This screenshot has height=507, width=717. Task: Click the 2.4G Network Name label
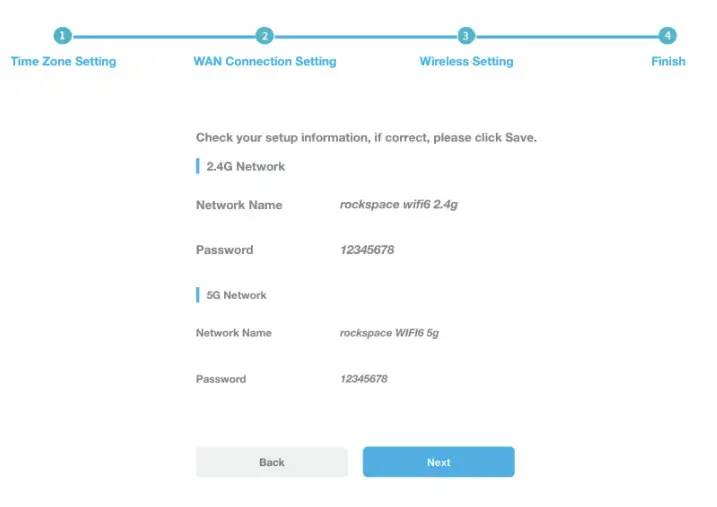coord(239,205)
